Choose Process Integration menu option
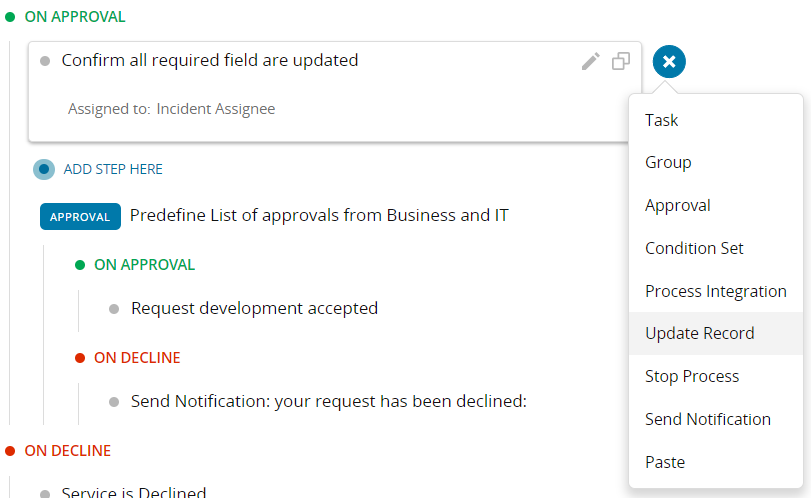The image size is (811, 498). (x=715, y=291)
